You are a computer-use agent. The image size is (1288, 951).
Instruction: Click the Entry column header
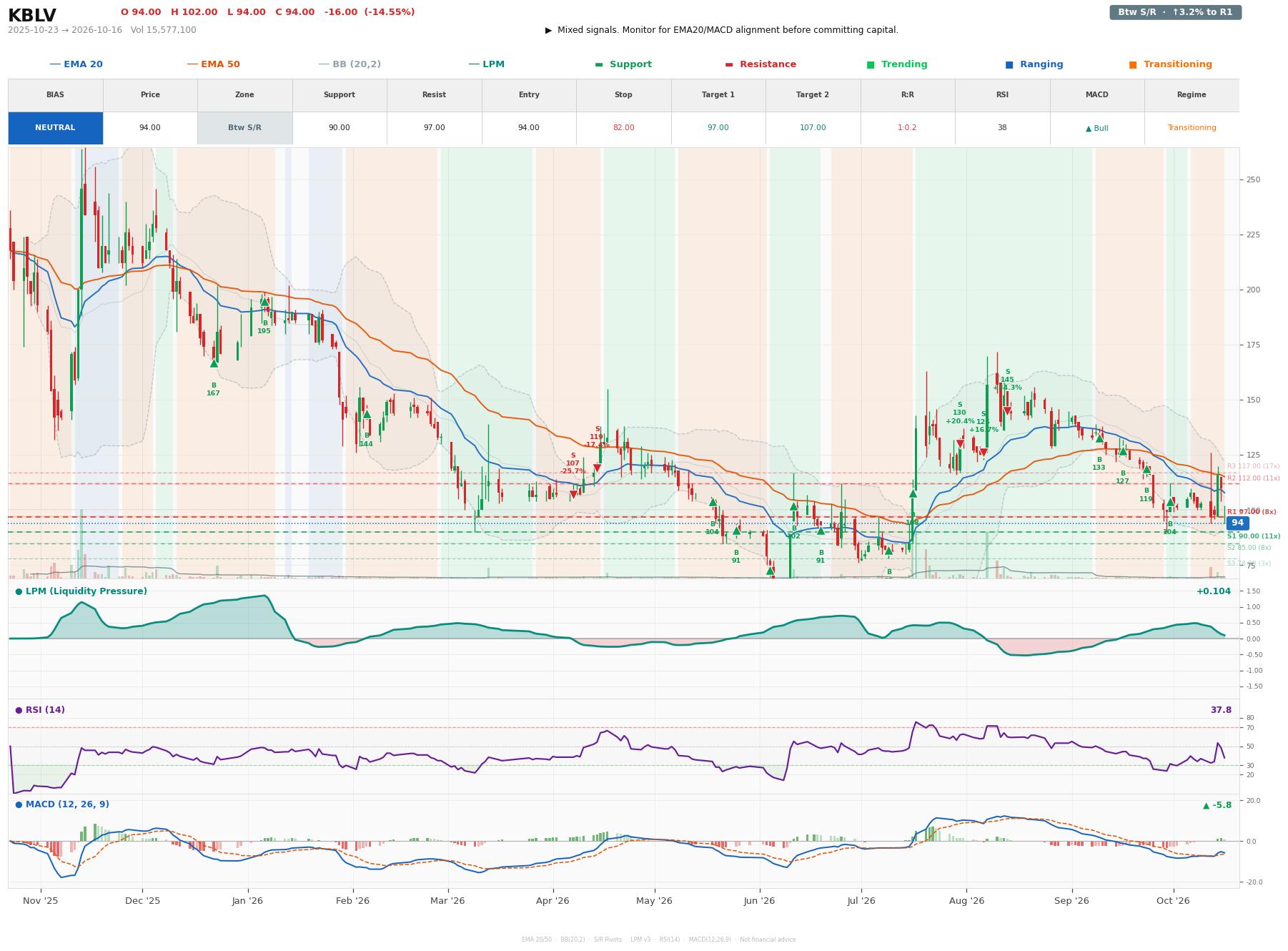(x=529, y=95)
